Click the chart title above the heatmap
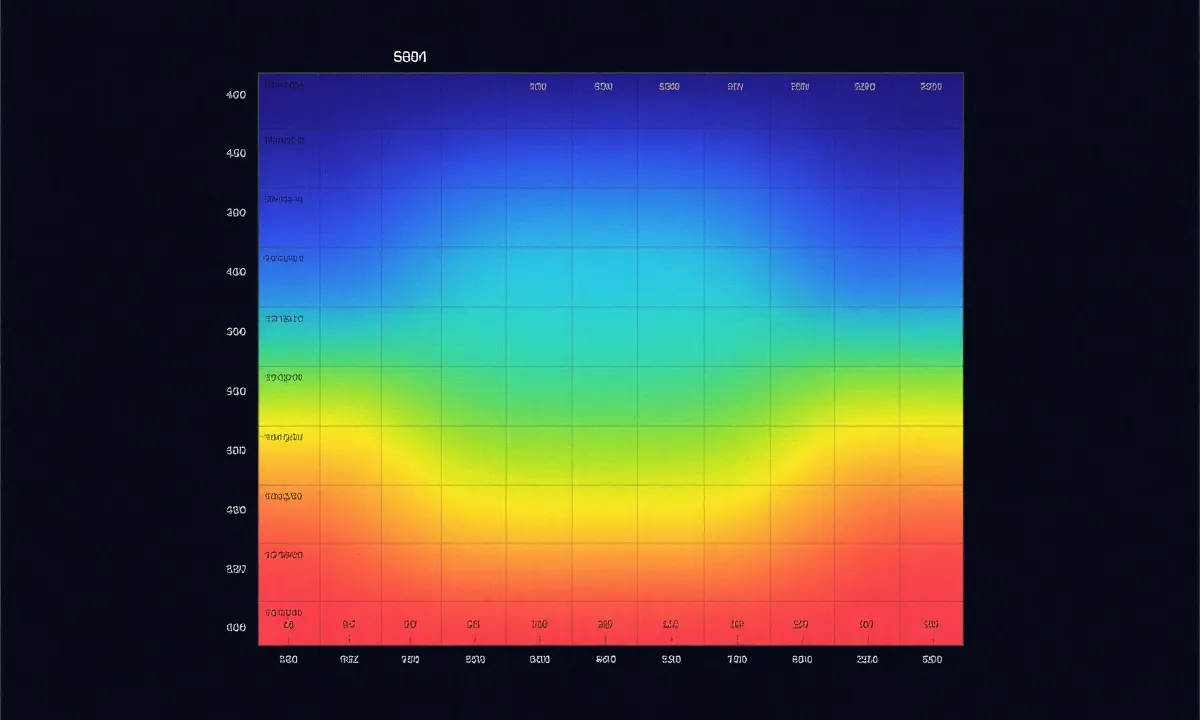 click(x=410, y=57)
